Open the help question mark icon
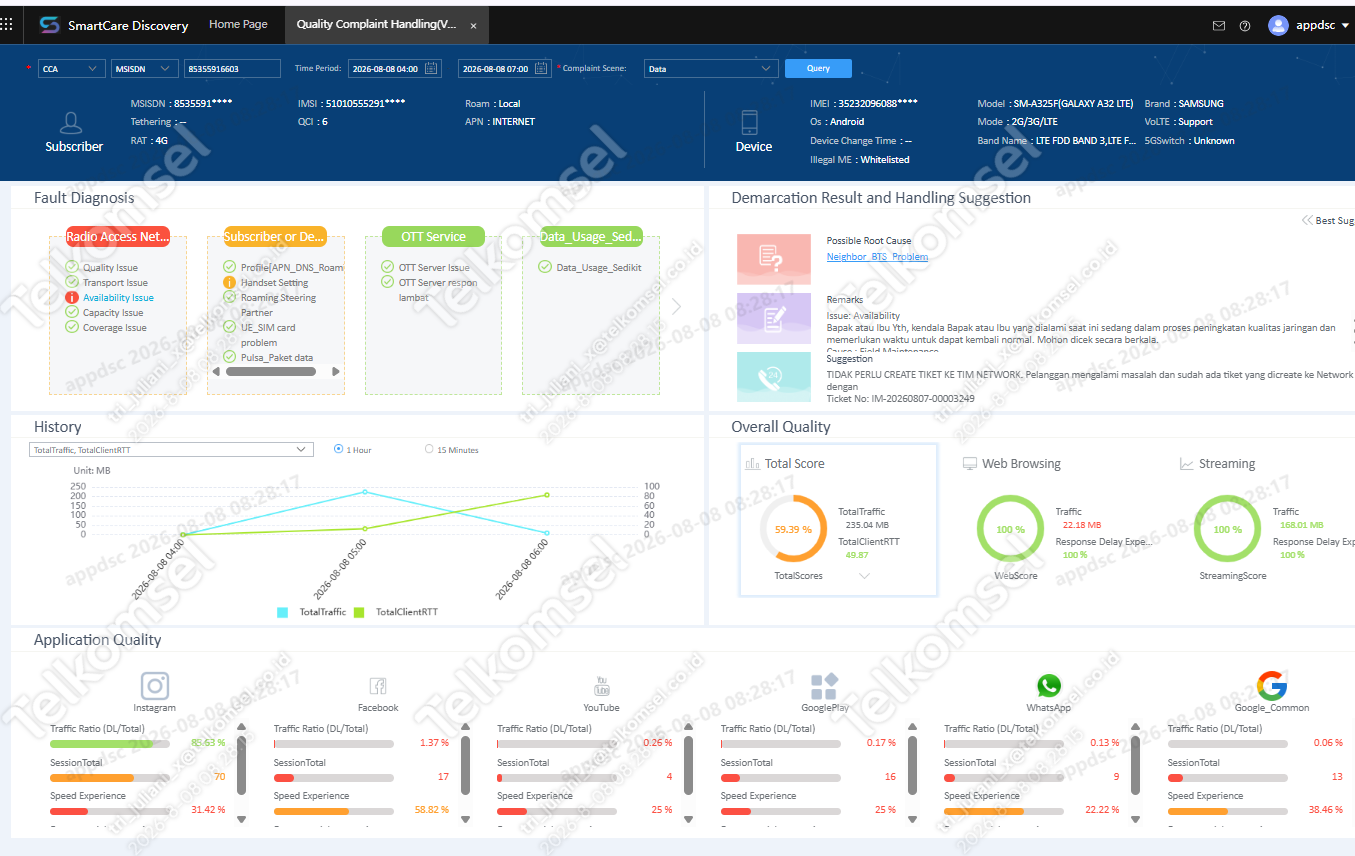The height and width of the screenshot is (856, 1355). click(1245, 26)
